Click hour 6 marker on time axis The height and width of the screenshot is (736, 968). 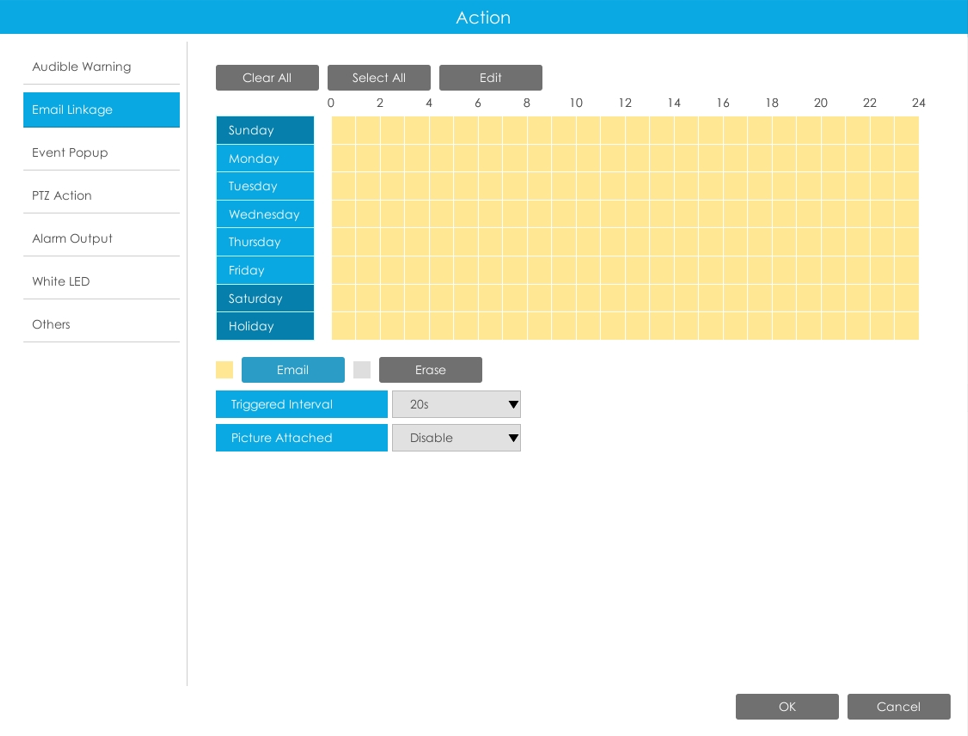click(478, 103)
